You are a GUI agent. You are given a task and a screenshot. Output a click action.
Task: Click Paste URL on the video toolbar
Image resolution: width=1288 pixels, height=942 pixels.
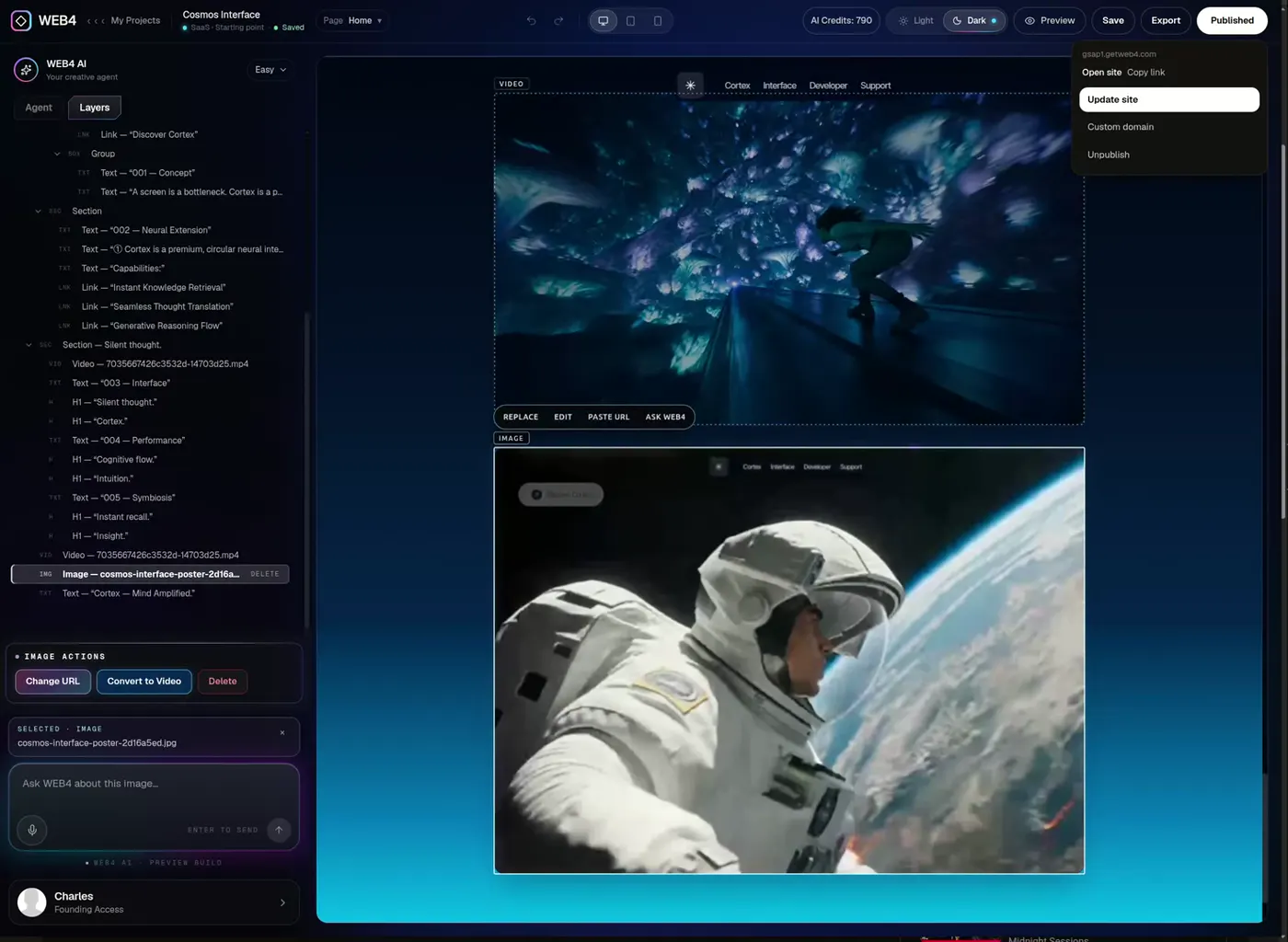[609, 417]
